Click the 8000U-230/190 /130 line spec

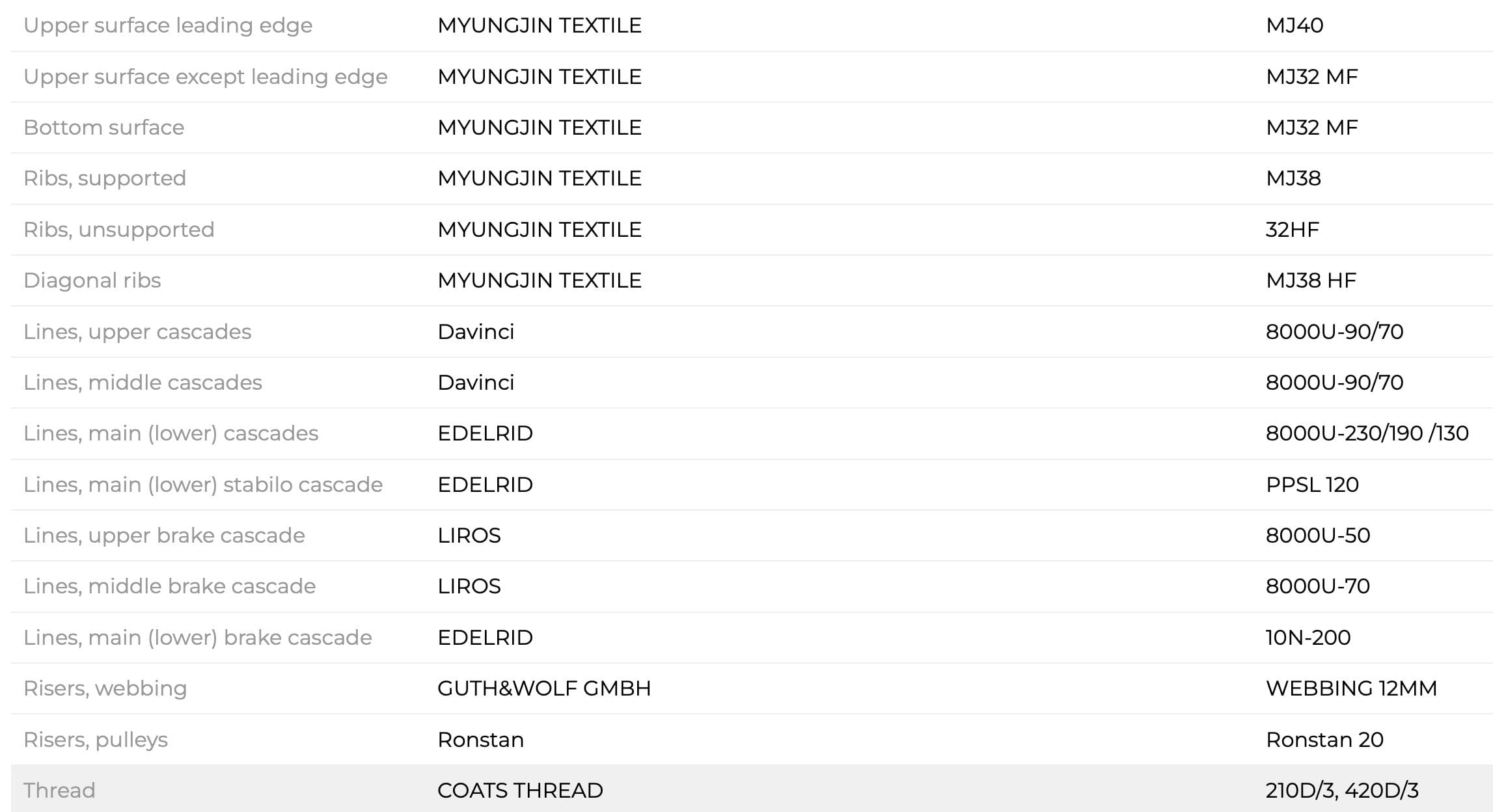tap(1367, 433)
